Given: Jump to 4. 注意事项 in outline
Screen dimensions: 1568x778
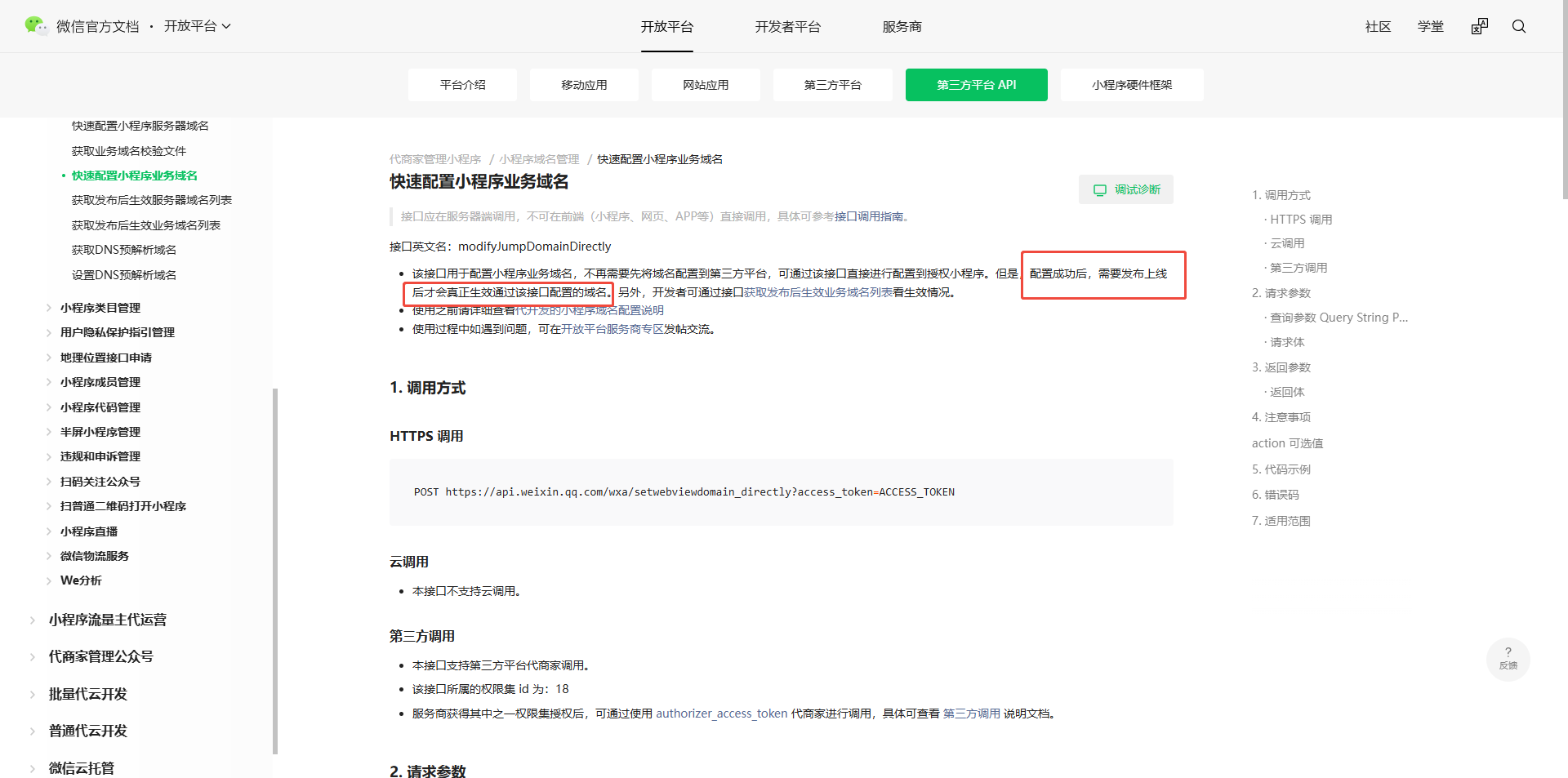Looking at the screenshot, I should 1281,417.
